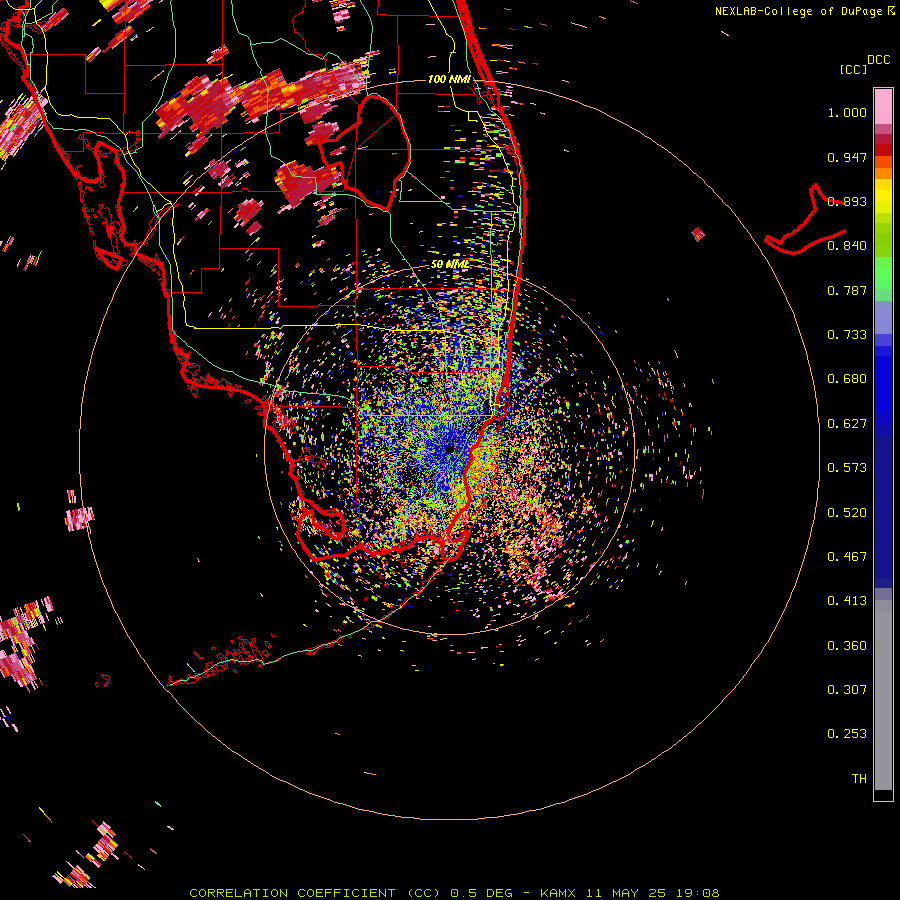Screen dimensions: 900x900
Task: Click the 100 NMI range ring label
Action: (449, 79)
